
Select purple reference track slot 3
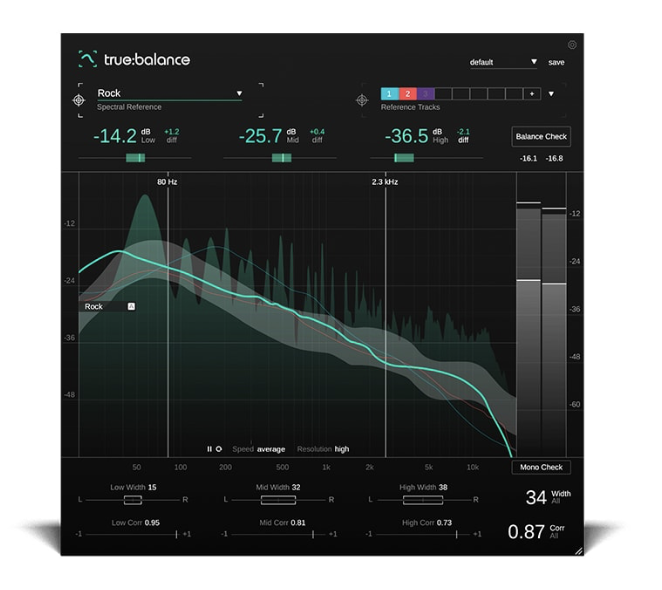pos(426,94)
